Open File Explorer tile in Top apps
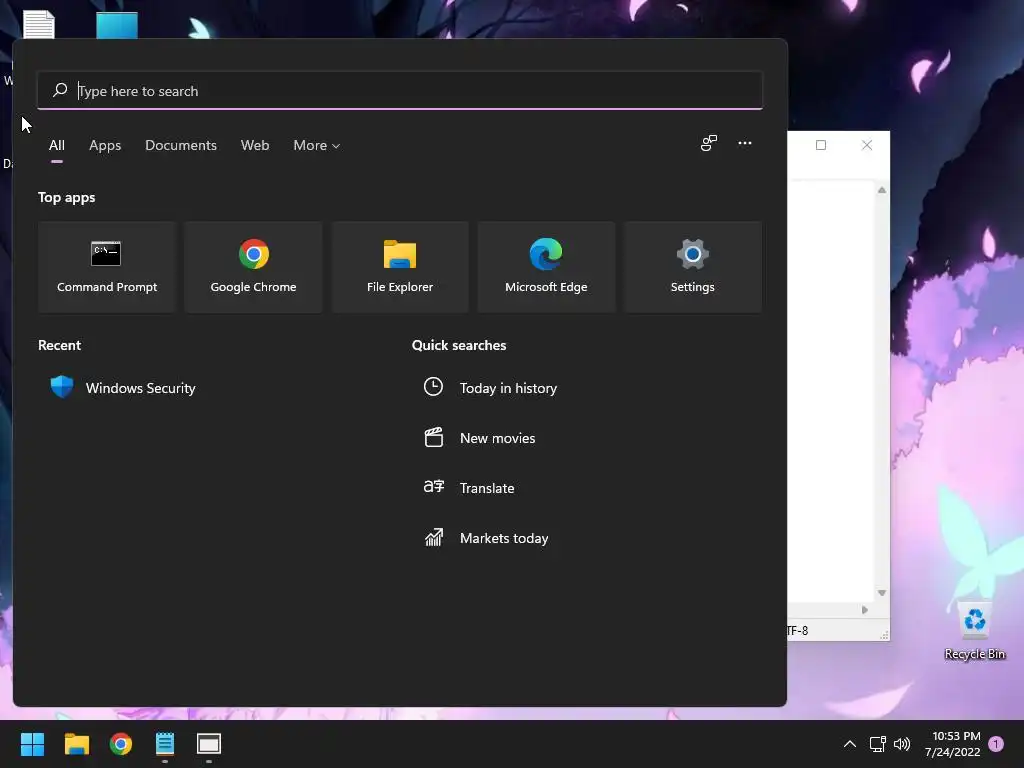 (x=400, y=266)
